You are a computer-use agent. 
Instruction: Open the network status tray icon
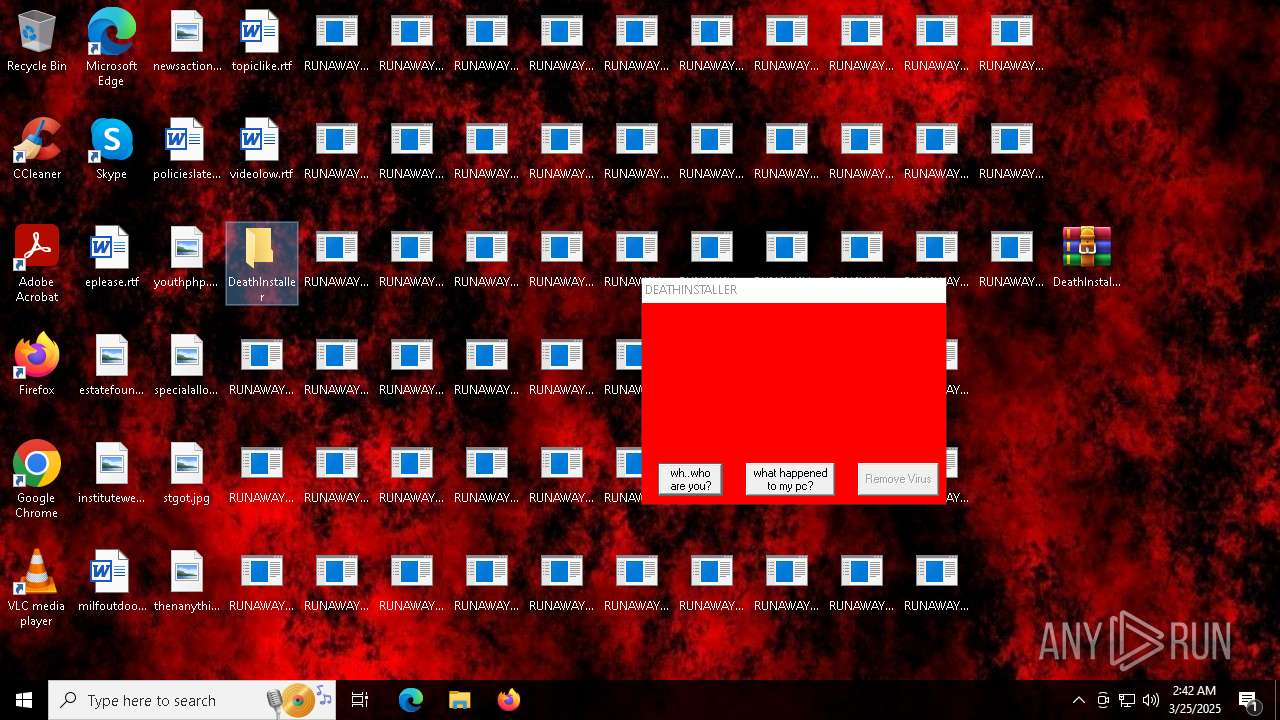[1127, 700]
